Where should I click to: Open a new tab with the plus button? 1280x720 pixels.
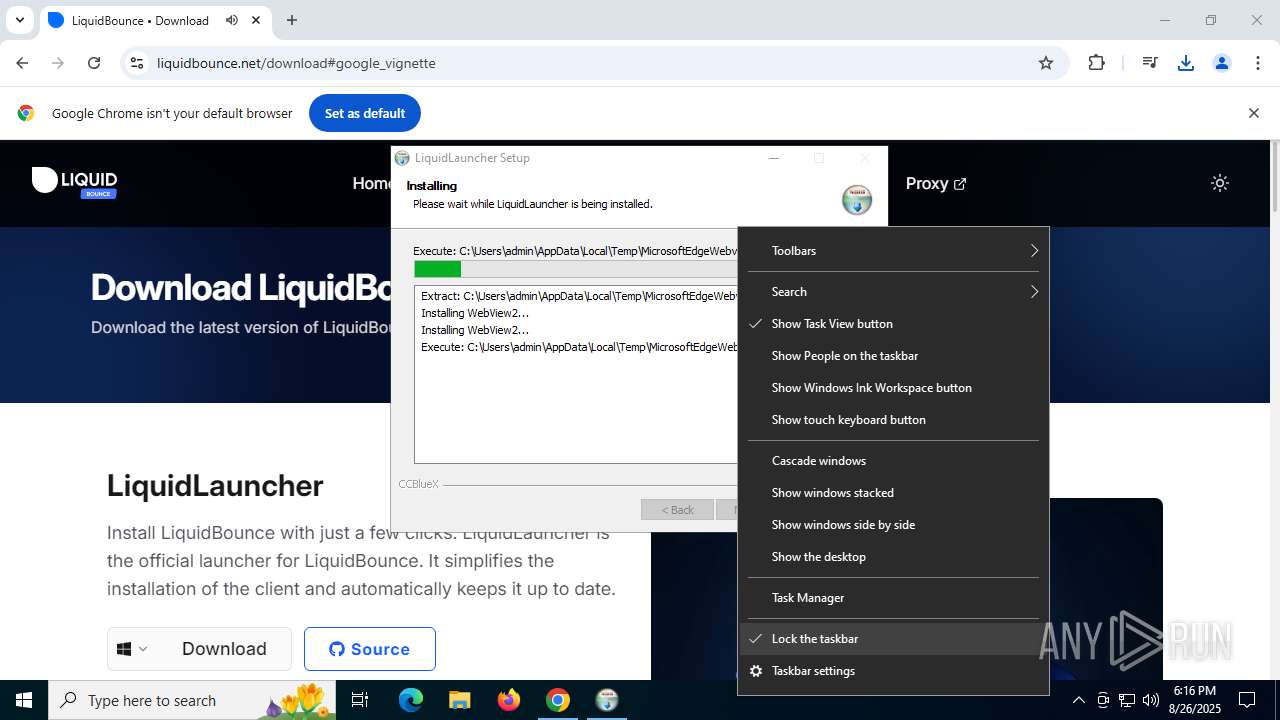(x=292, y=20)
